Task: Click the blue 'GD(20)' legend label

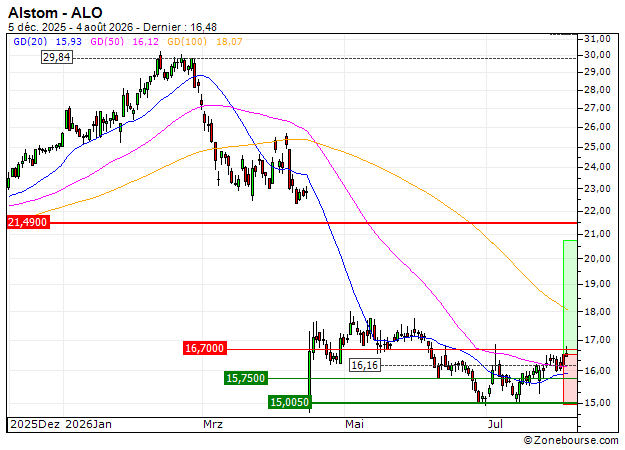Action: click(30, 41)
